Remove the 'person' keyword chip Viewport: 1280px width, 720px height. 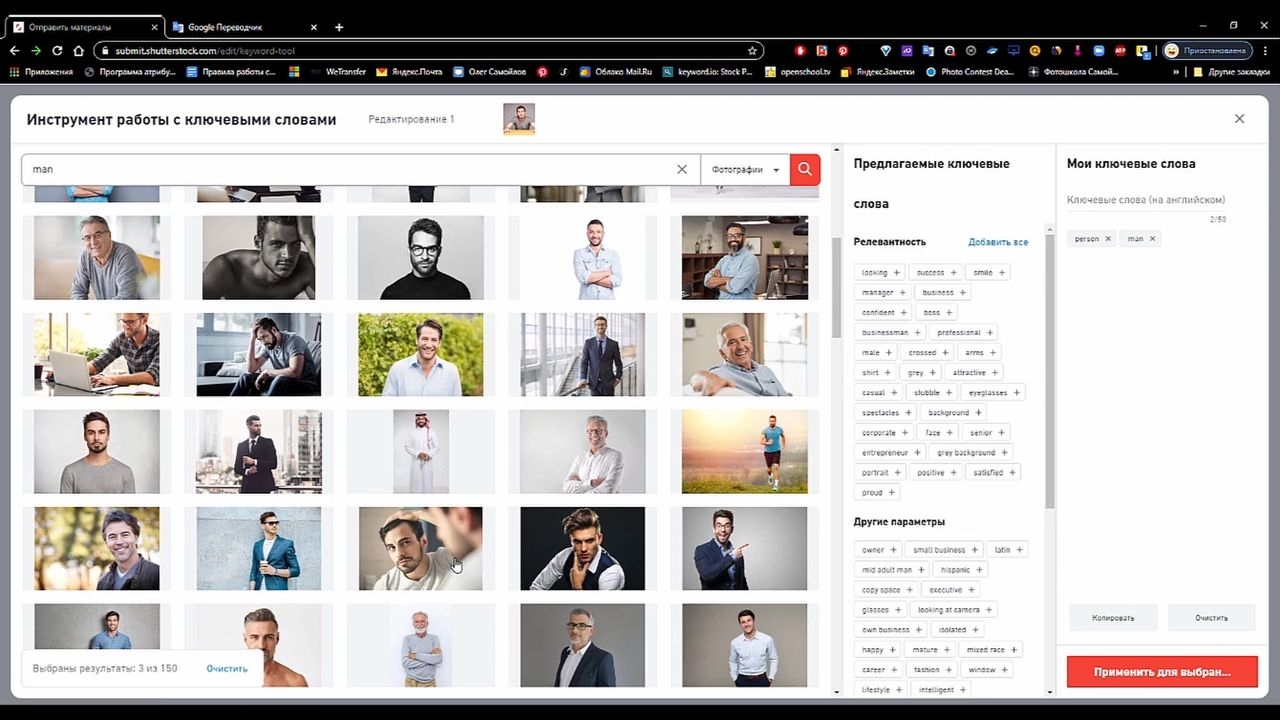pyautogui.click(x=1108, y=239)
